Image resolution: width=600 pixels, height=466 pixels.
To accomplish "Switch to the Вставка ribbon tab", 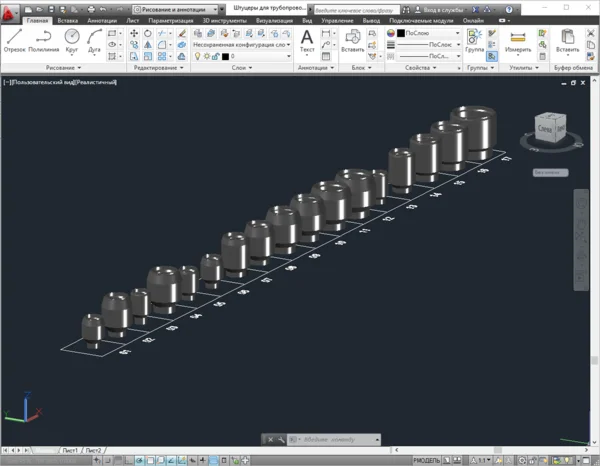I will pyautogui.click(x=68, y=21).
